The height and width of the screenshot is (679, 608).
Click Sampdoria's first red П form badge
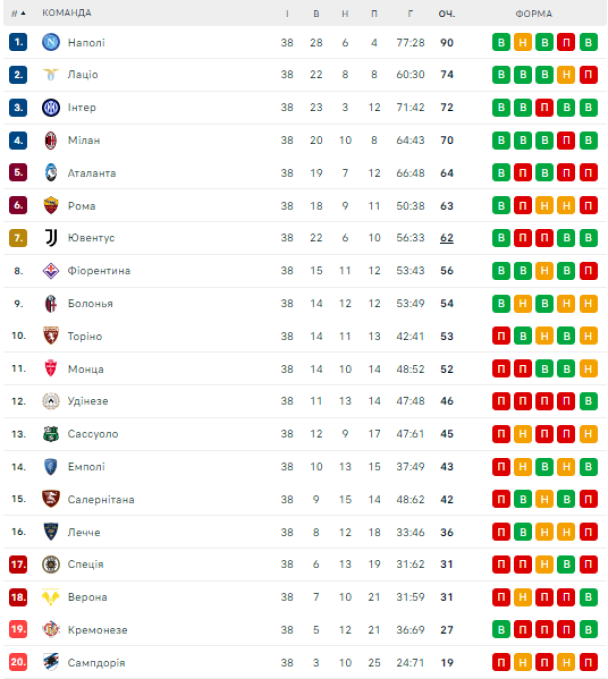pos(500,662)
